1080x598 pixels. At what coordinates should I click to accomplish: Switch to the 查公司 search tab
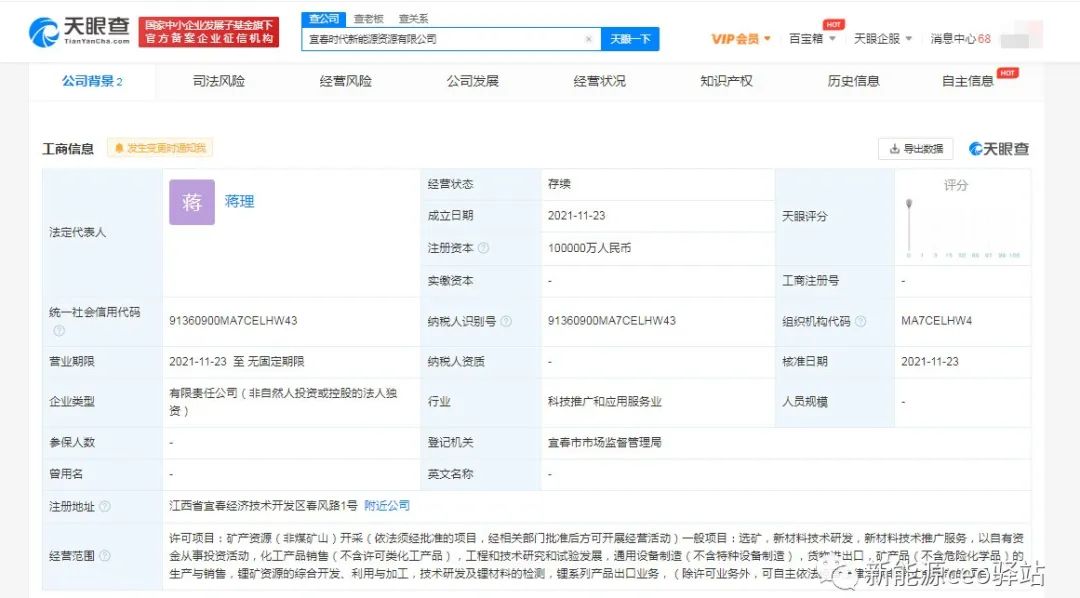[324, 19]
